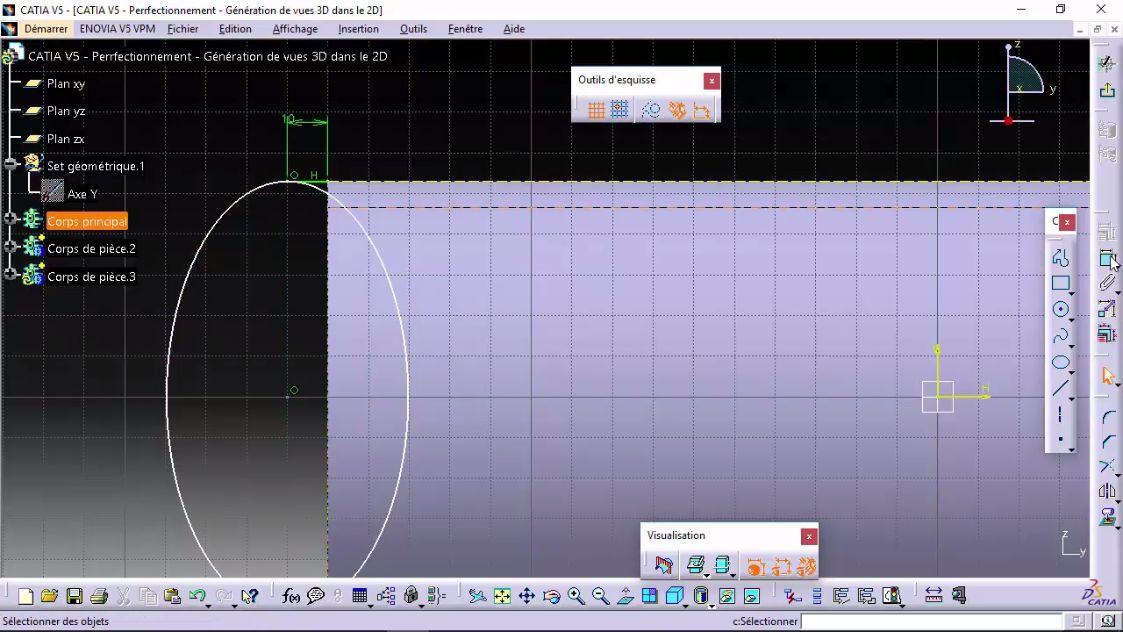The image size is (1123, 632).
Task: Open the Aide menu
Action: click(x=514, y=29)
